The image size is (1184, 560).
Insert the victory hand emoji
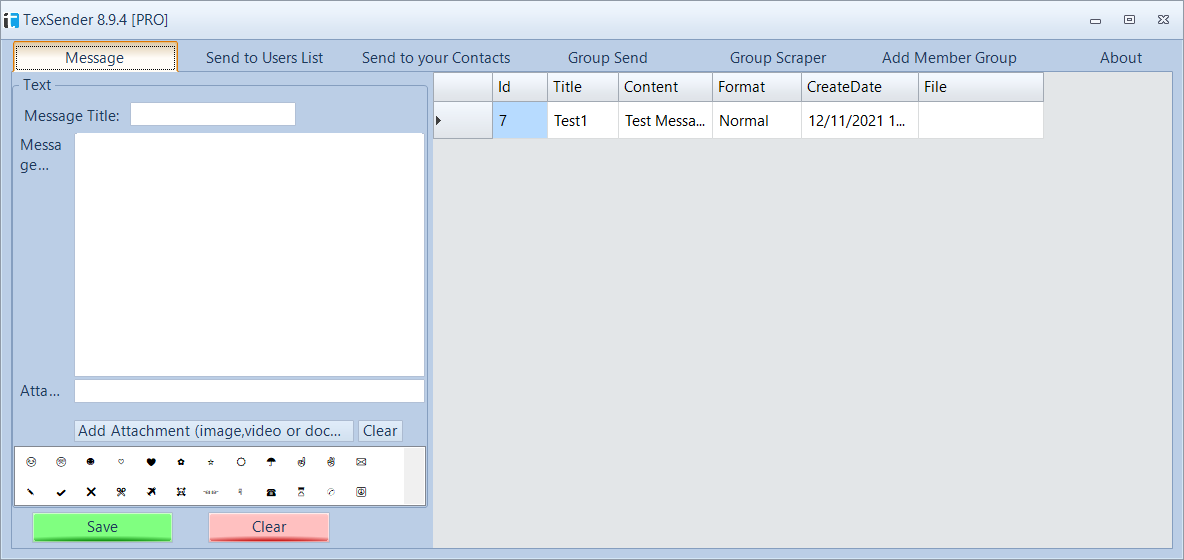tap(331, 461)
